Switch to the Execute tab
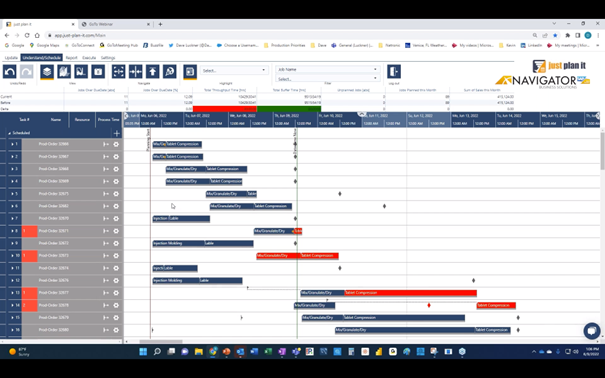The width and height of the screenshot is (605, 378). [89, 57]
